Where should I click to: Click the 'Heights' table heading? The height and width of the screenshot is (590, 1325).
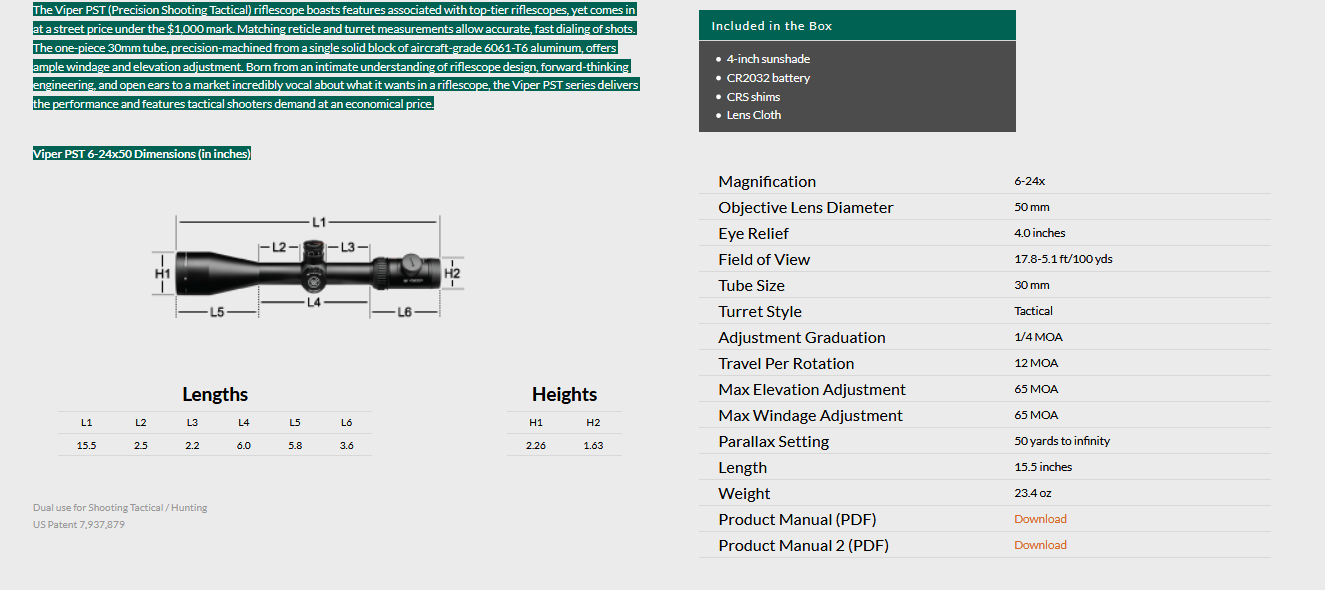click(564, 394)
